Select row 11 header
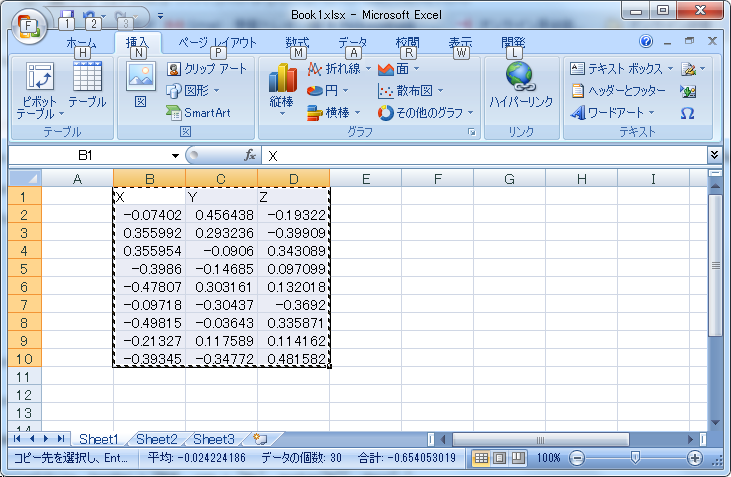The height and width of the screenshot is (477, 731). pyautogui.click(x=25, y=377)
